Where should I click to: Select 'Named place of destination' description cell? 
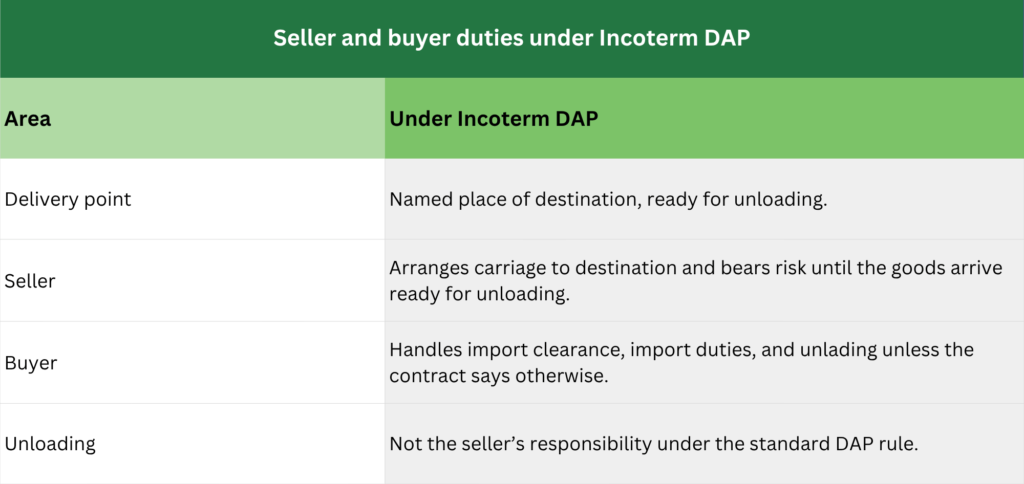click(x=704, y=199)
